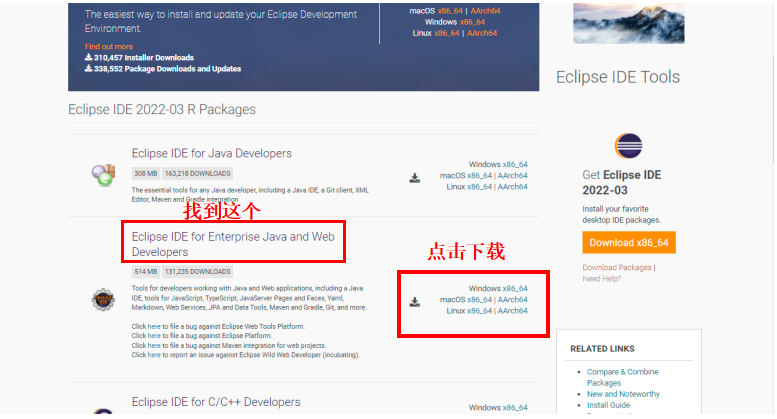Download Java Developers macOS x86_64
The image size is (777, 419).
click(480, 176)
